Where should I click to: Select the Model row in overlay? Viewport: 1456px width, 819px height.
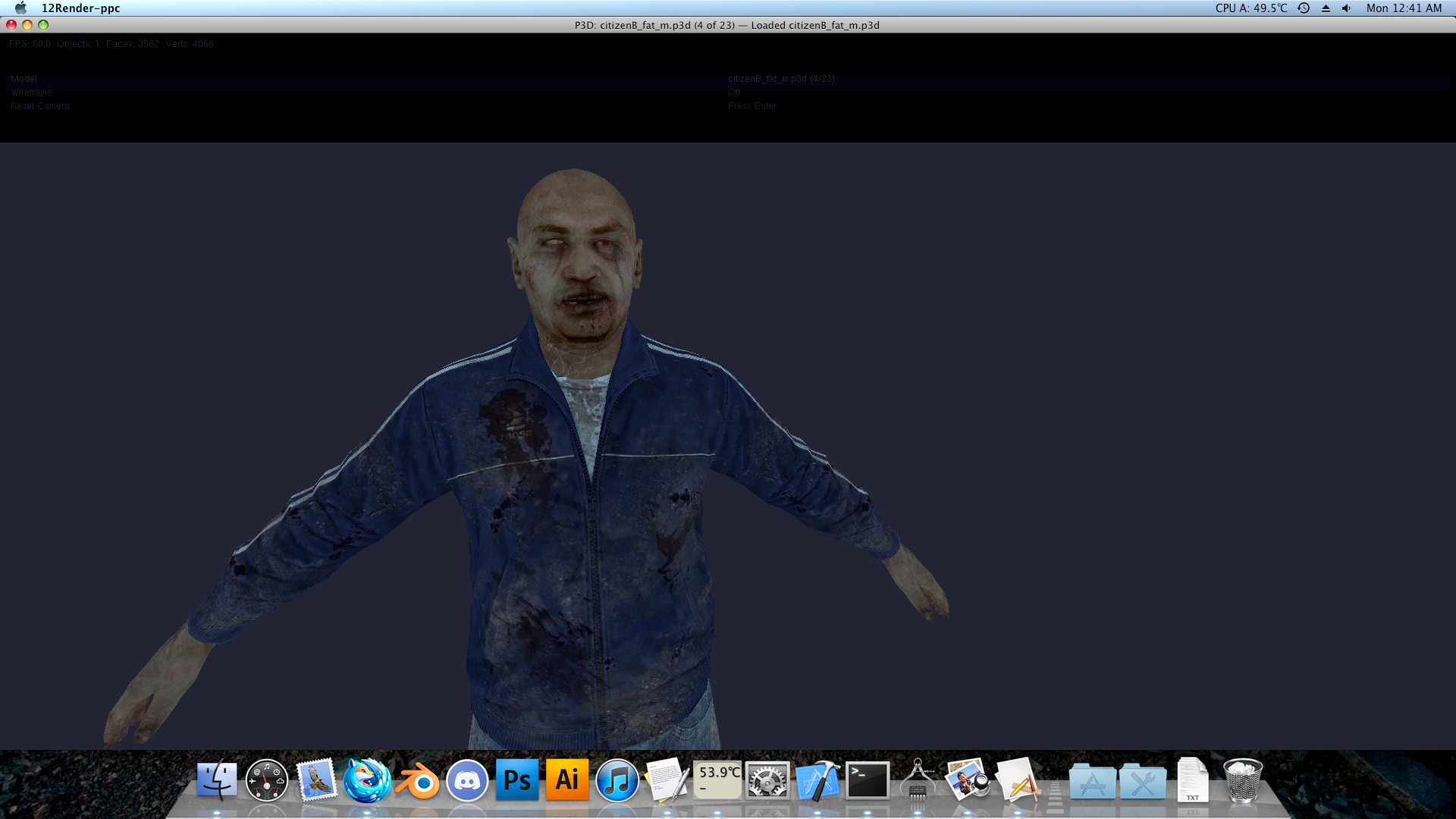(x=24, y=79)
